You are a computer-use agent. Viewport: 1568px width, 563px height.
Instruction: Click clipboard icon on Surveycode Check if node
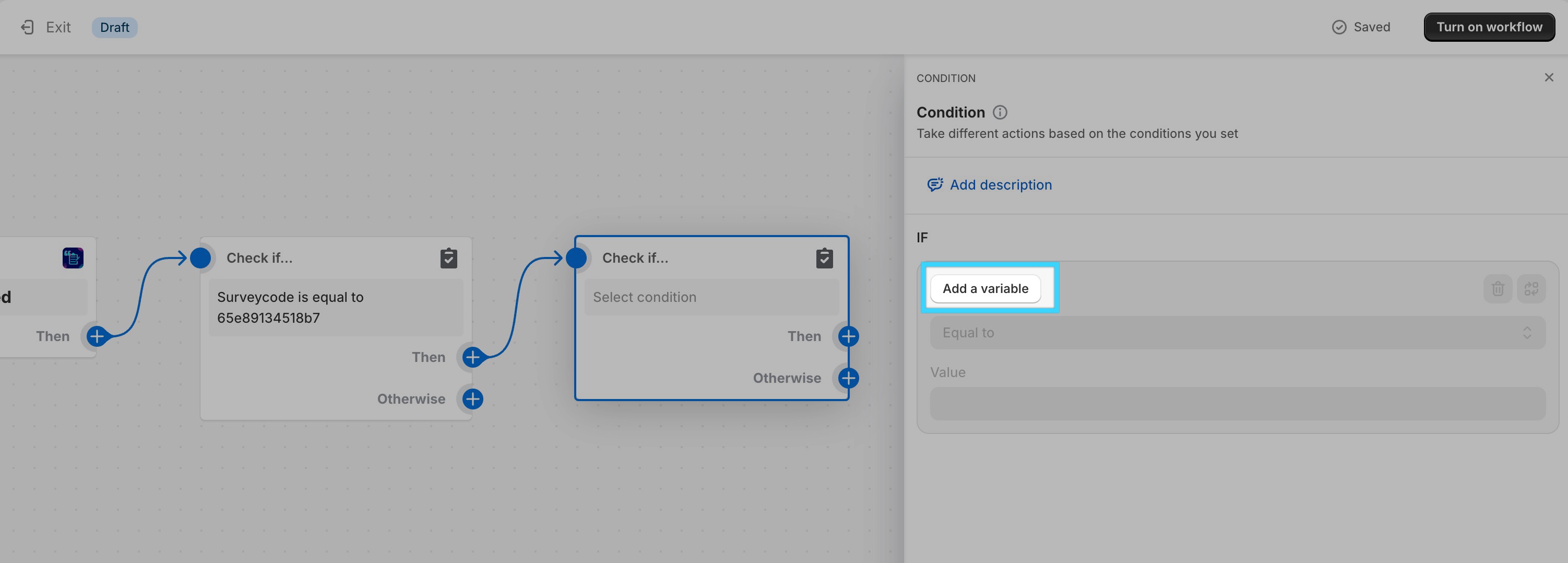[448, 258]
